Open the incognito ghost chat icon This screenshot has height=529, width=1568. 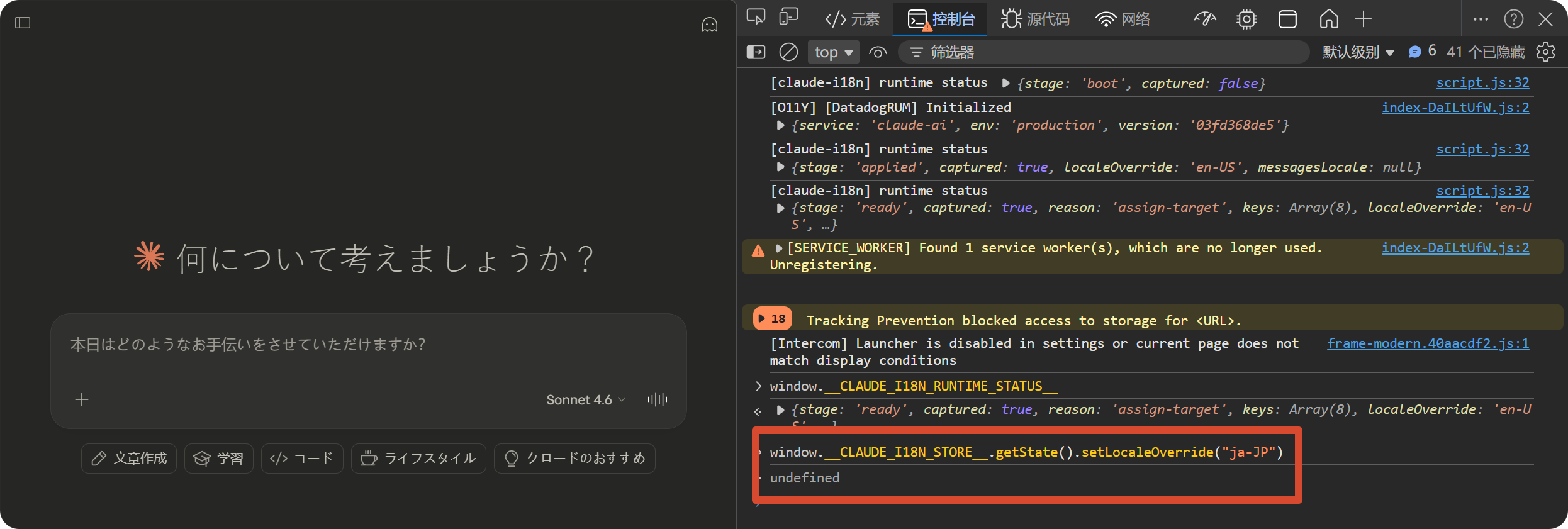pyautogui.click(x=709, y=25)
